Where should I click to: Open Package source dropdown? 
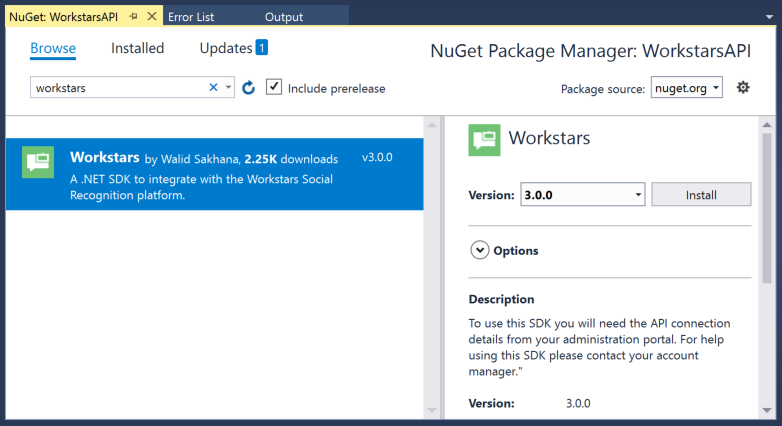click(686, 88)
